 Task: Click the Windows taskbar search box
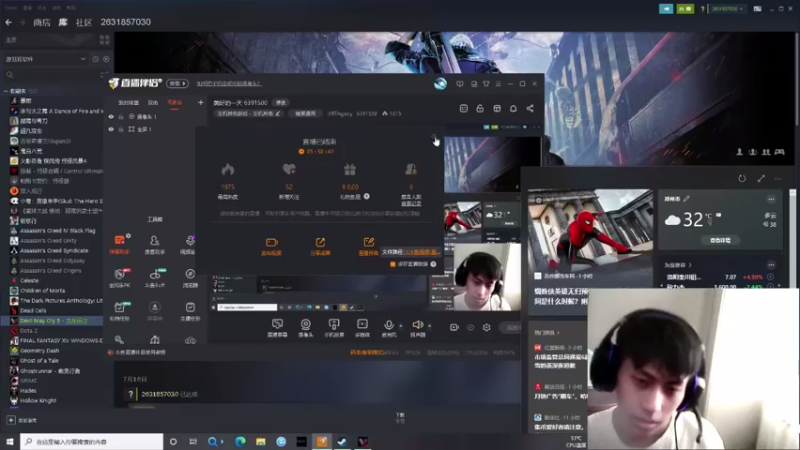click(92, 441)
